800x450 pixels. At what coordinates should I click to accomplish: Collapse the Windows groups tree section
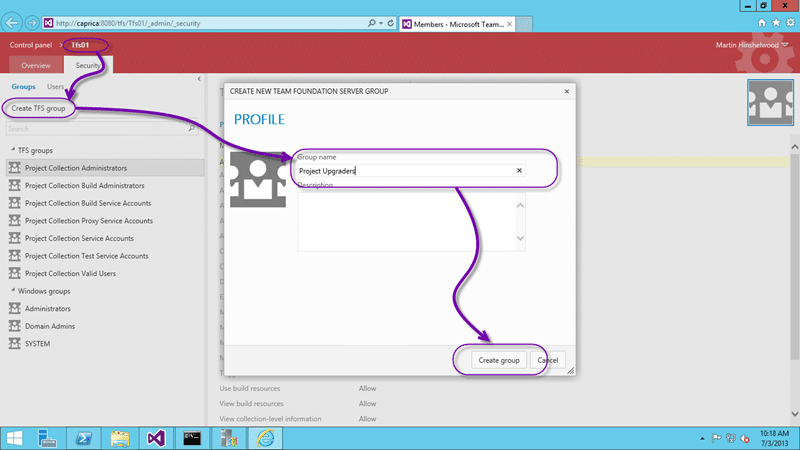point(13,290)
